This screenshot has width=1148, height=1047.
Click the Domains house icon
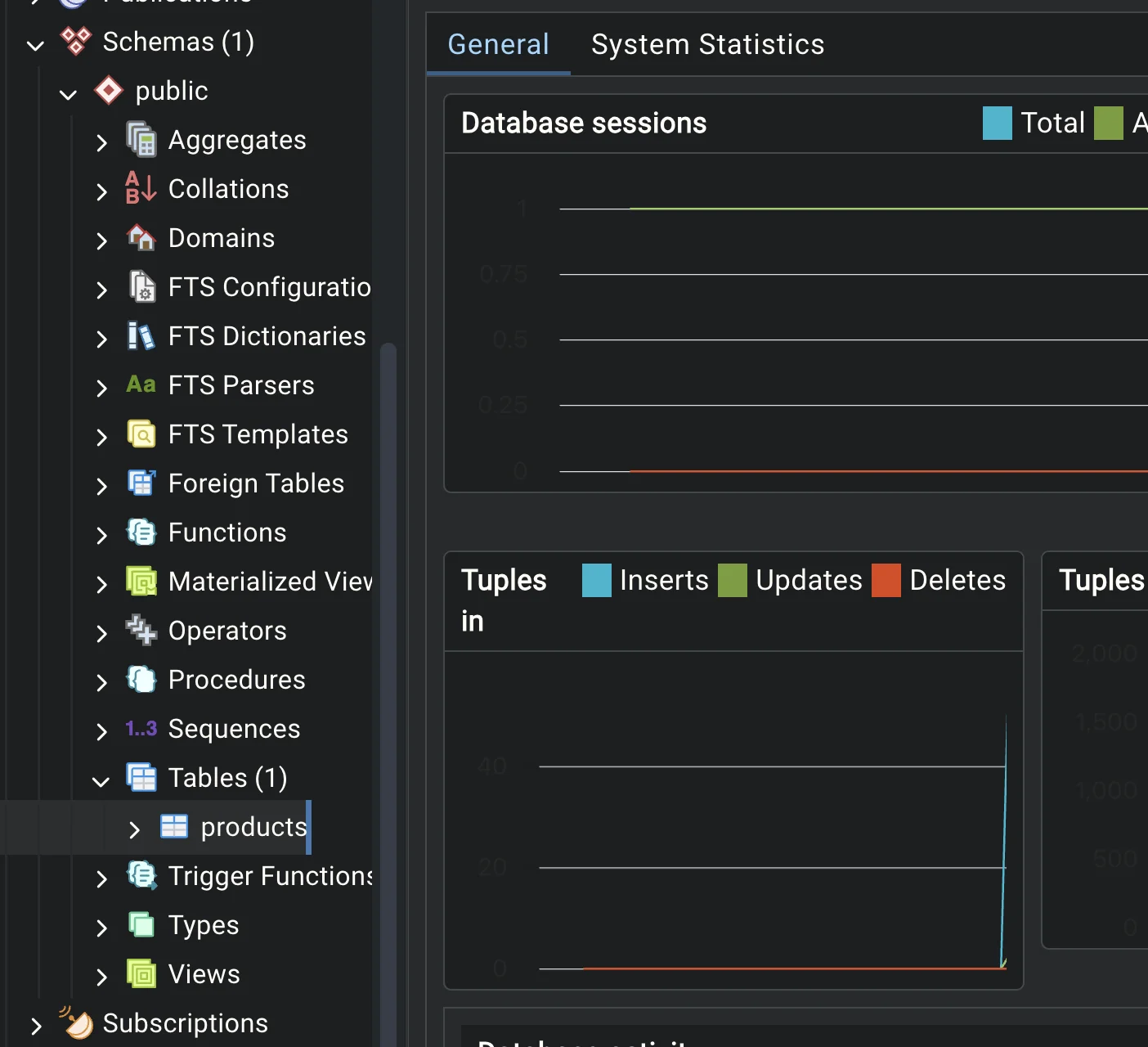click(x=141, y=237)
